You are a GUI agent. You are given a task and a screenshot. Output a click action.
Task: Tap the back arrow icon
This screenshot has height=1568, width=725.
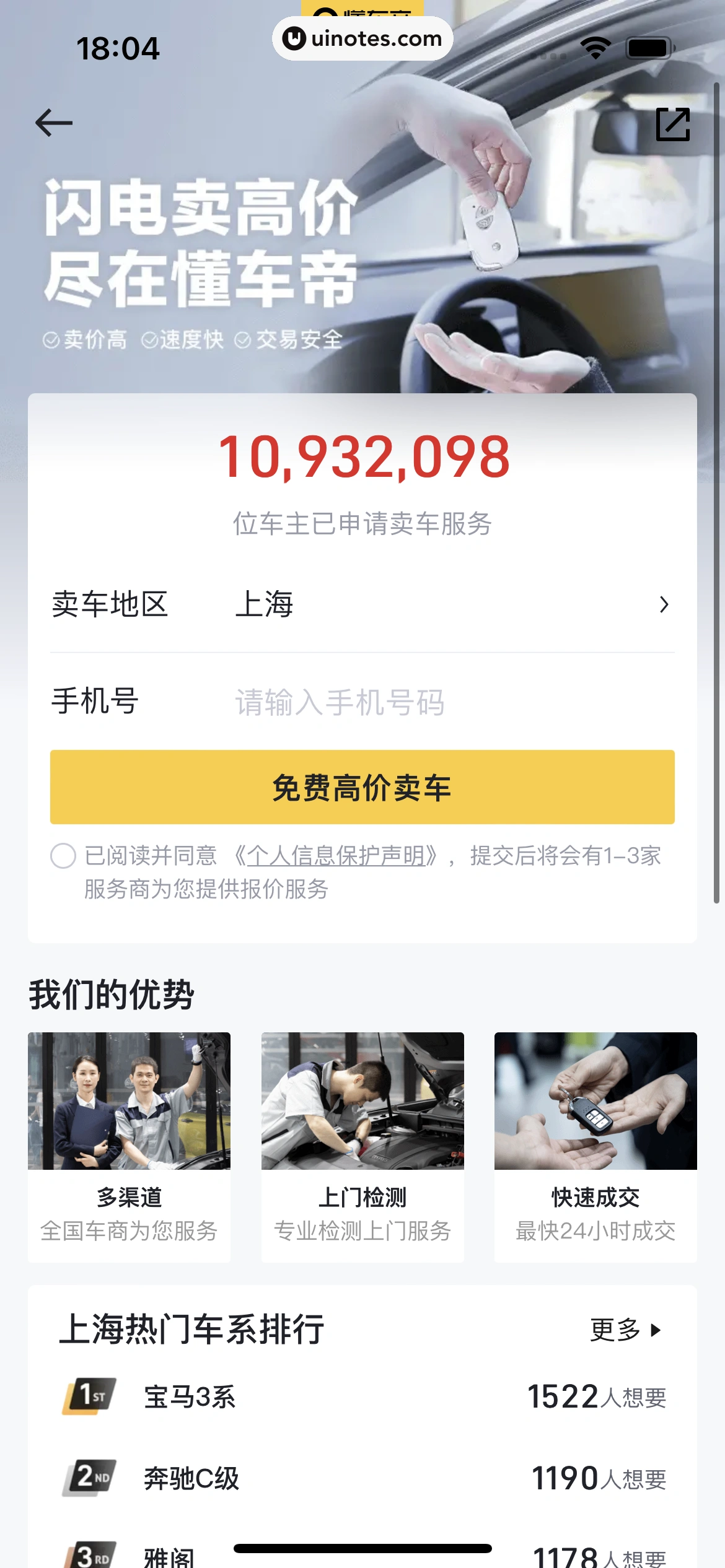pyautogui.click(x=54, y=123)
